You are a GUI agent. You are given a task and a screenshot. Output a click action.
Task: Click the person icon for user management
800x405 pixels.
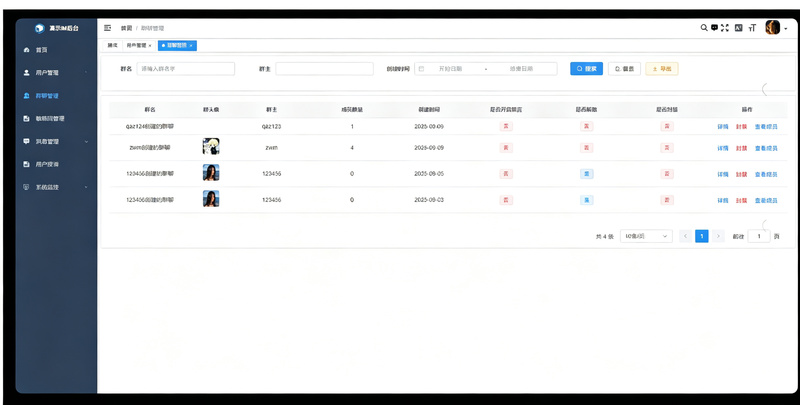(27, 73)
